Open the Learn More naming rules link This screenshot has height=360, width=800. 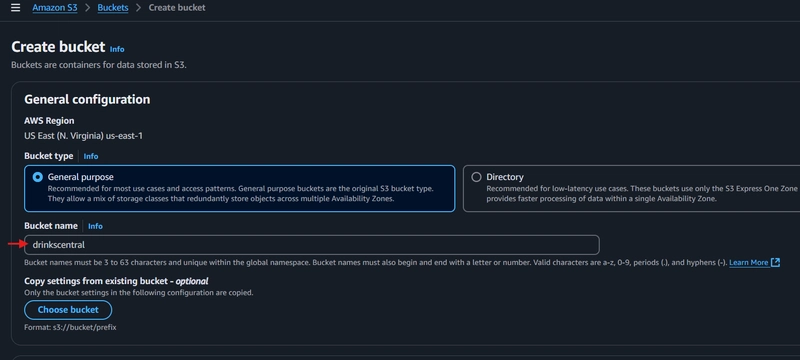pos(748,262)
